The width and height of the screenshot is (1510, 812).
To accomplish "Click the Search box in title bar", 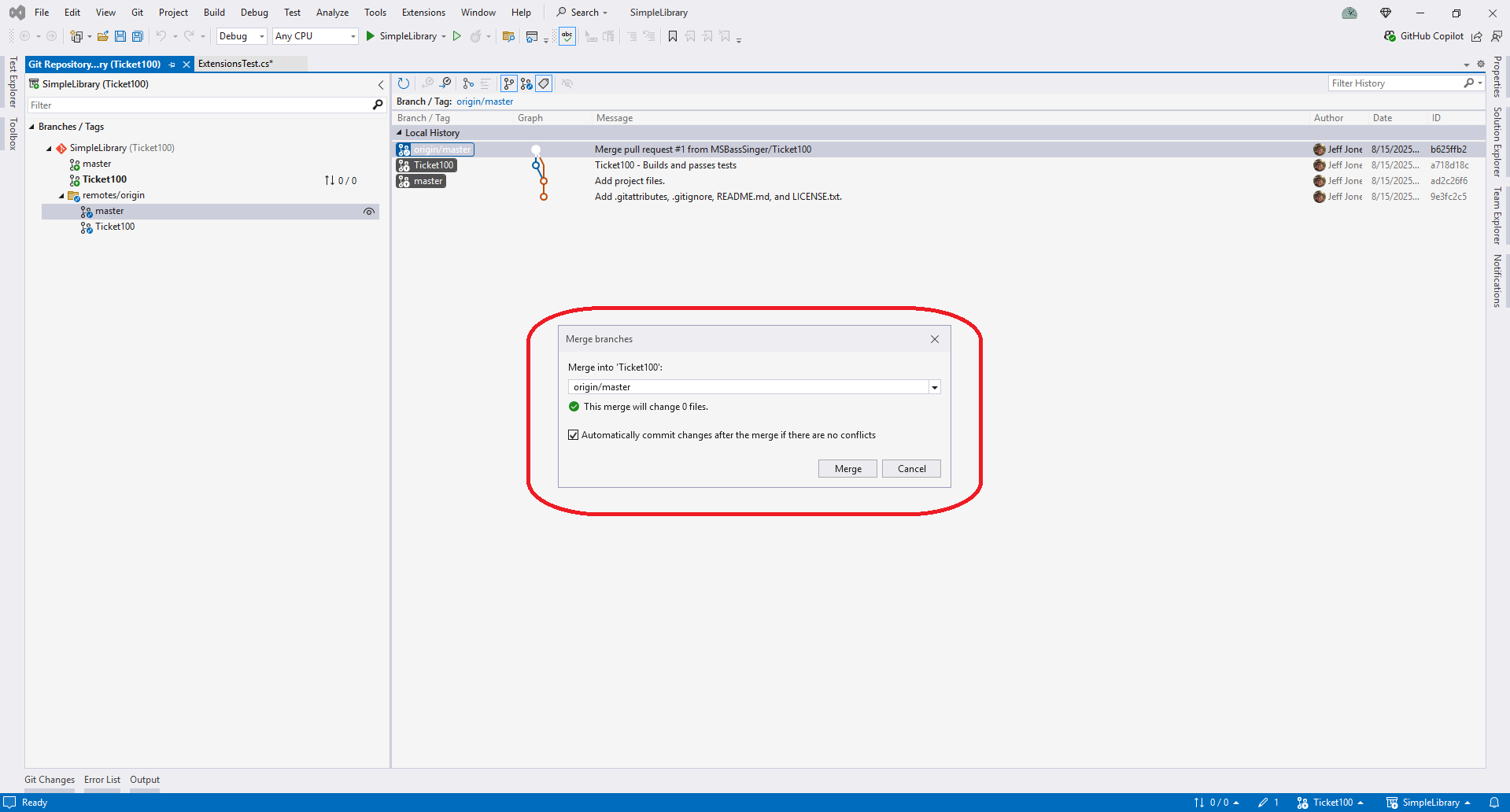I will point(582,13).
